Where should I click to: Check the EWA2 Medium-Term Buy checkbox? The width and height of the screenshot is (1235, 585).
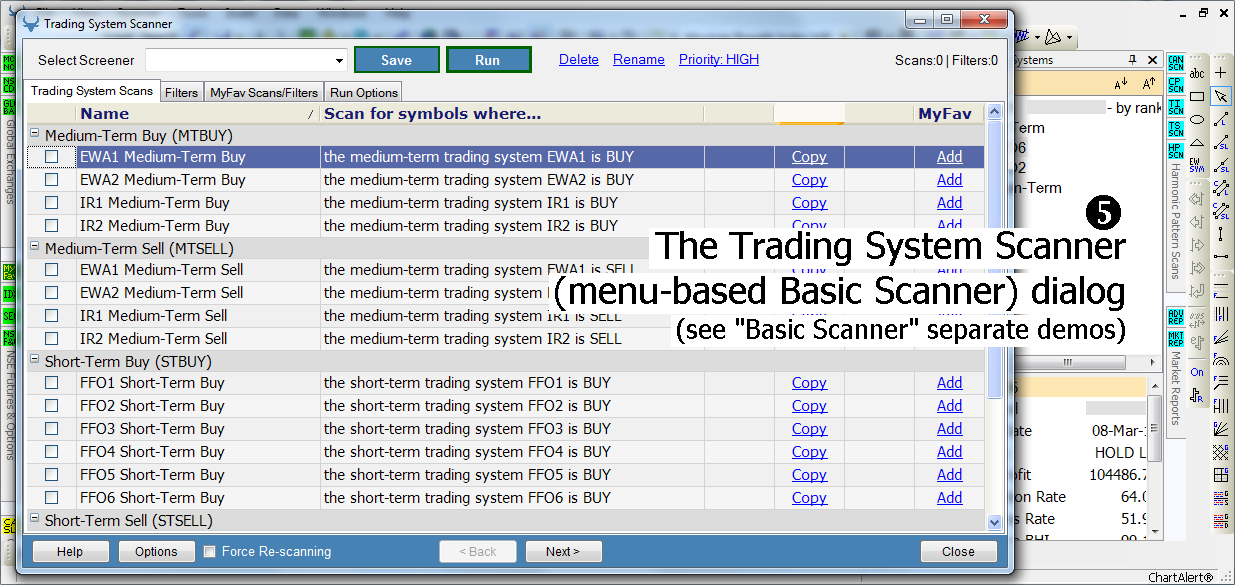point(51,180)
